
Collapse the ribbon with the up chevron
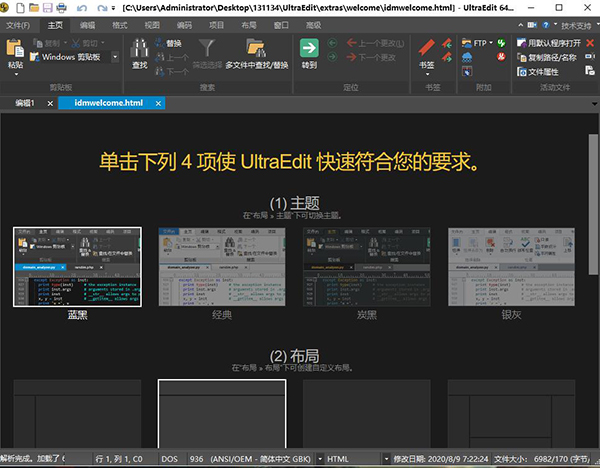pyautogui.click(x=520, y=25)
